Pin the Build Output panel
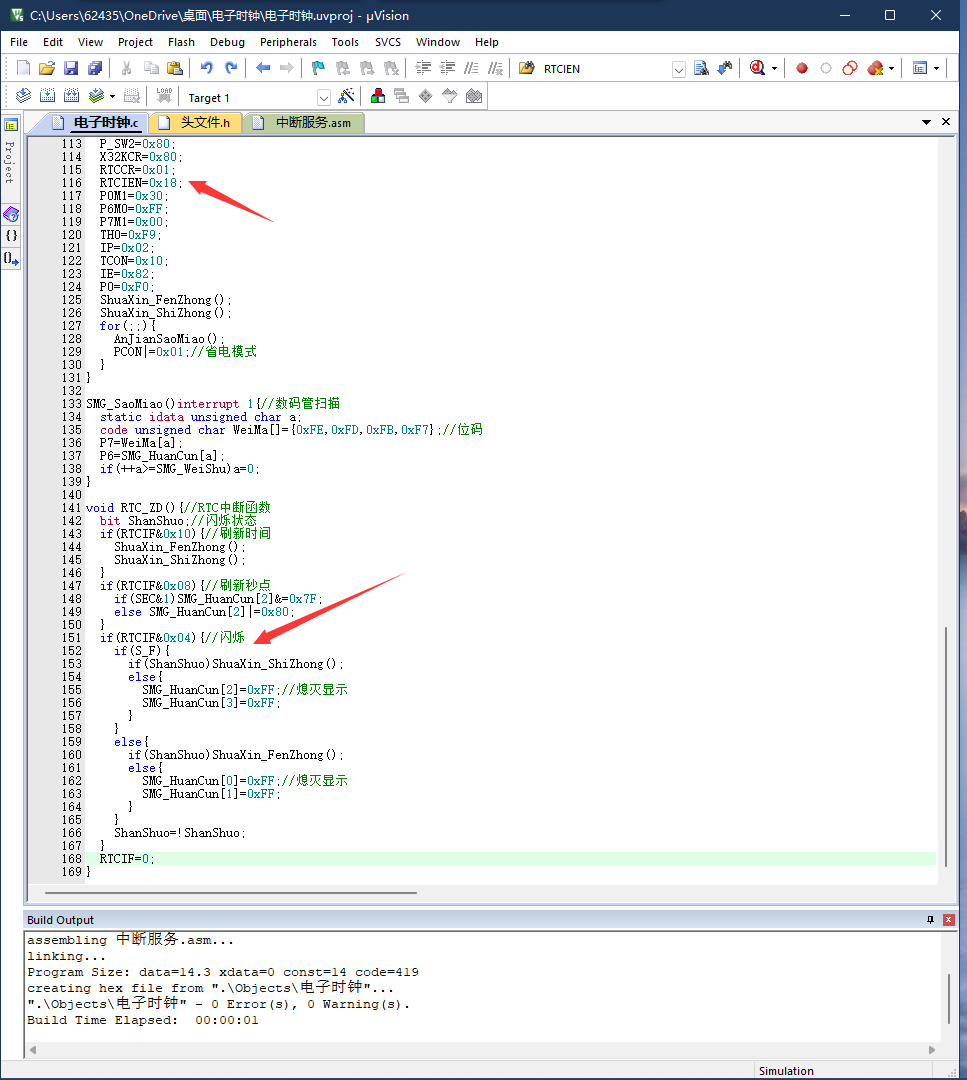 930,920
